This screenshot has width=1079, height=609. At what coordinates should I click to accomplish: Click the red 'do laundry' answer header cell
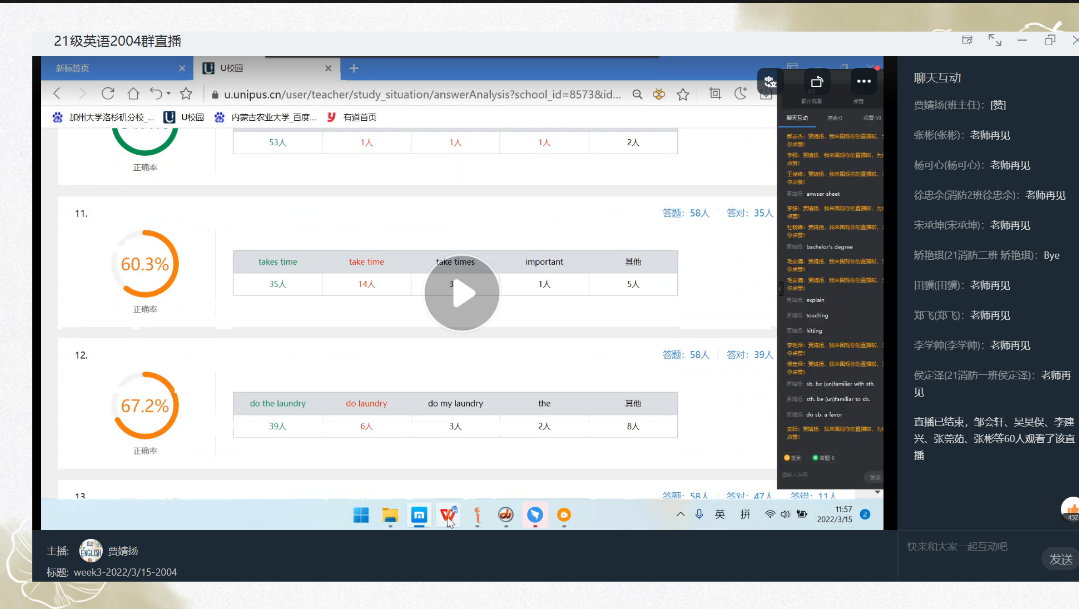[x=366, y=403]
